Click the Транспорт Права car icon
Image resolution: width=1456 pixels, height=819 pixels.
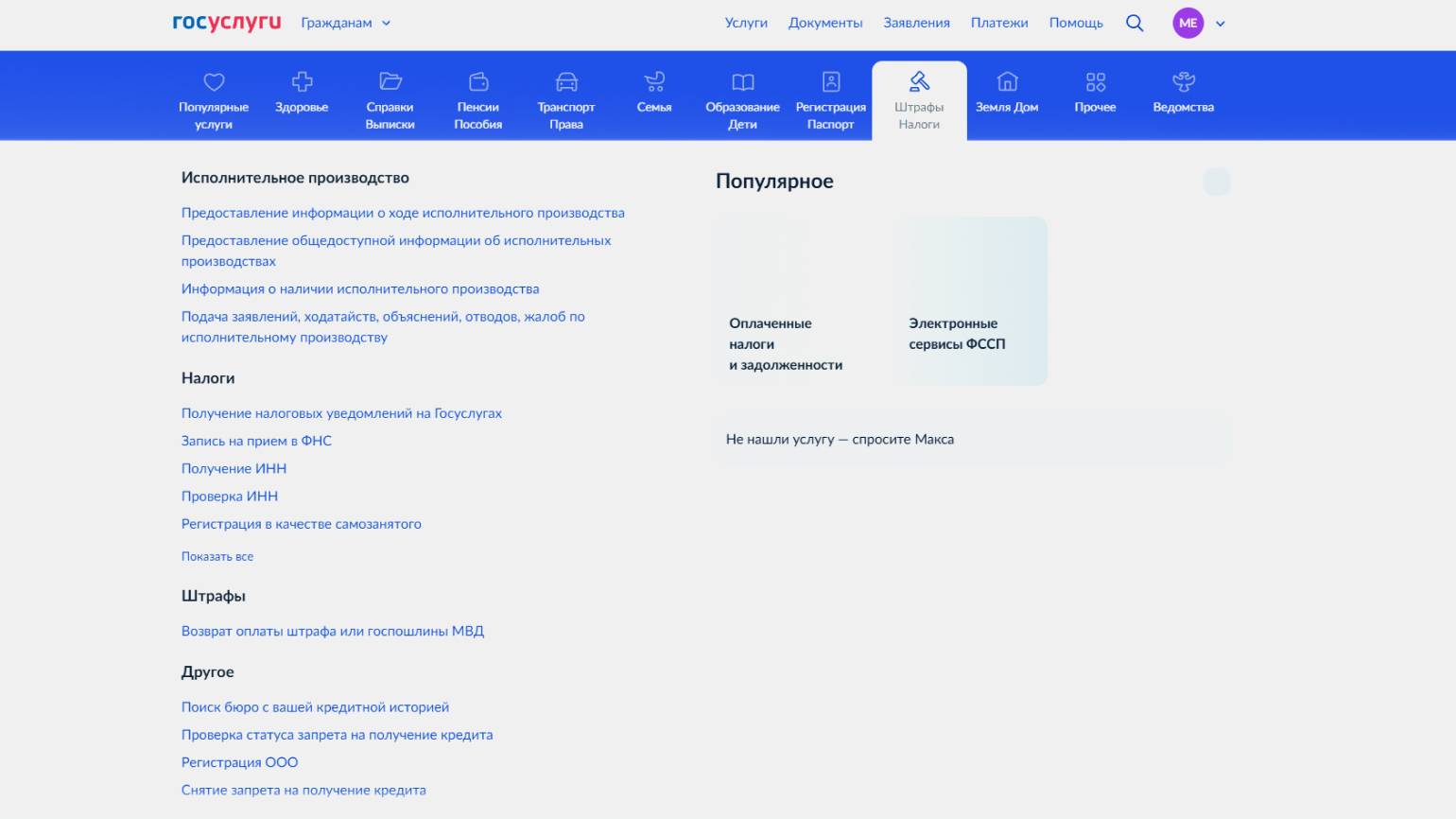(566, 82)
